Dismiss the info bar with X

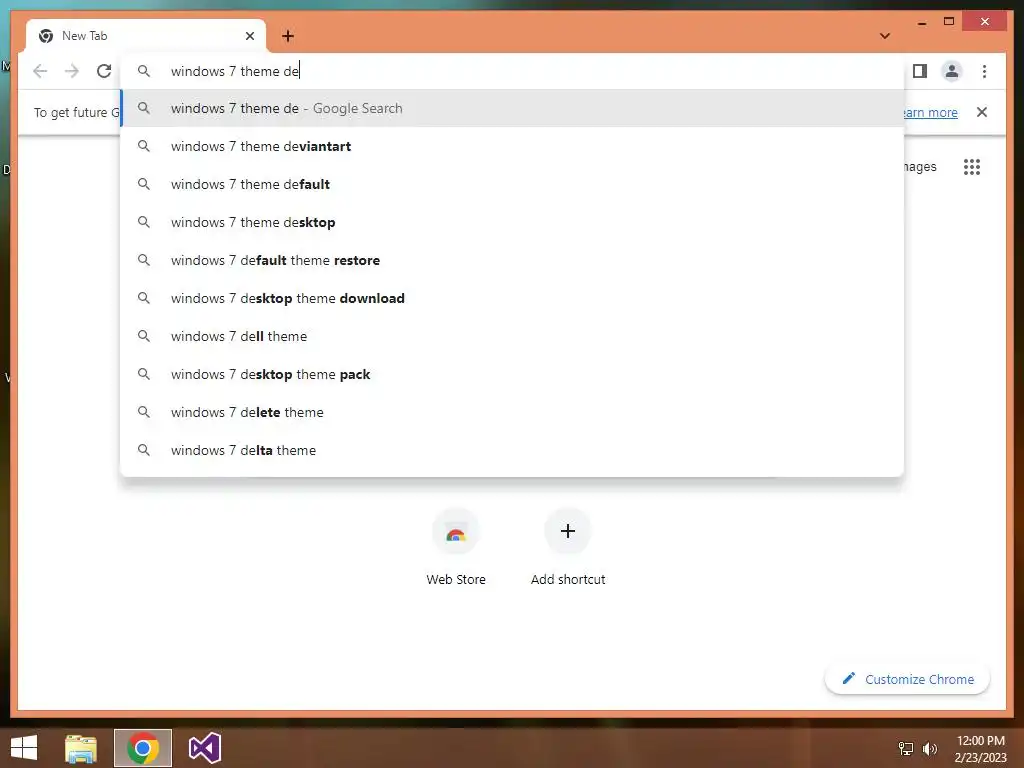pyautogui.click(x=982, y=112)
